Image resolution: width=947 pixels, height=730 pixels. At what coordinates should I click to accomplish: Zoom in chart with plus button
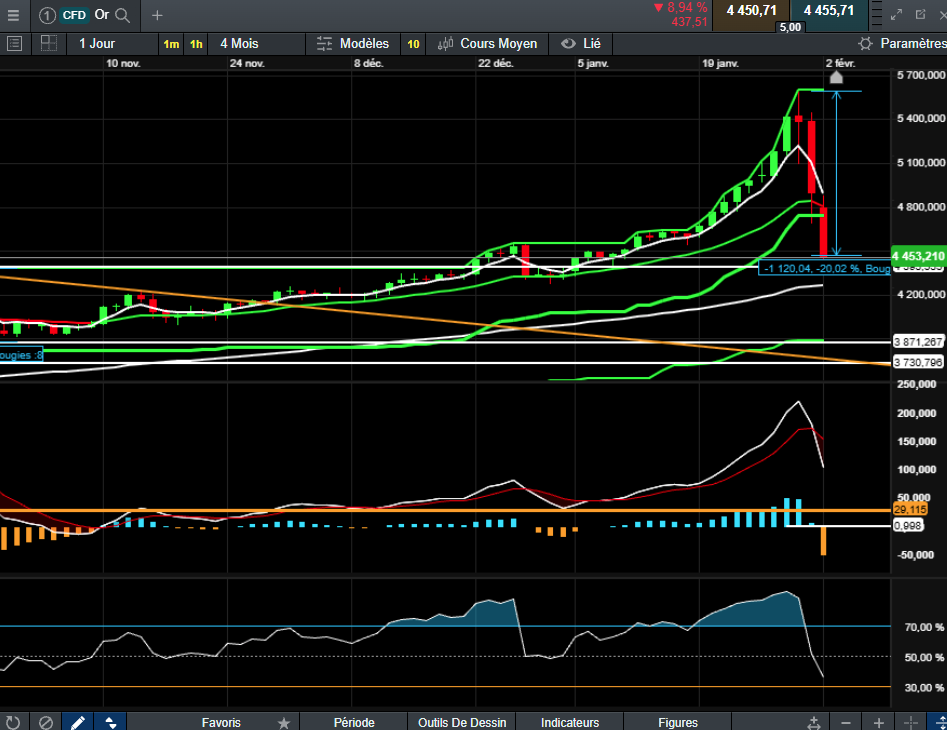pyautogui.click(x=879, y=722)
